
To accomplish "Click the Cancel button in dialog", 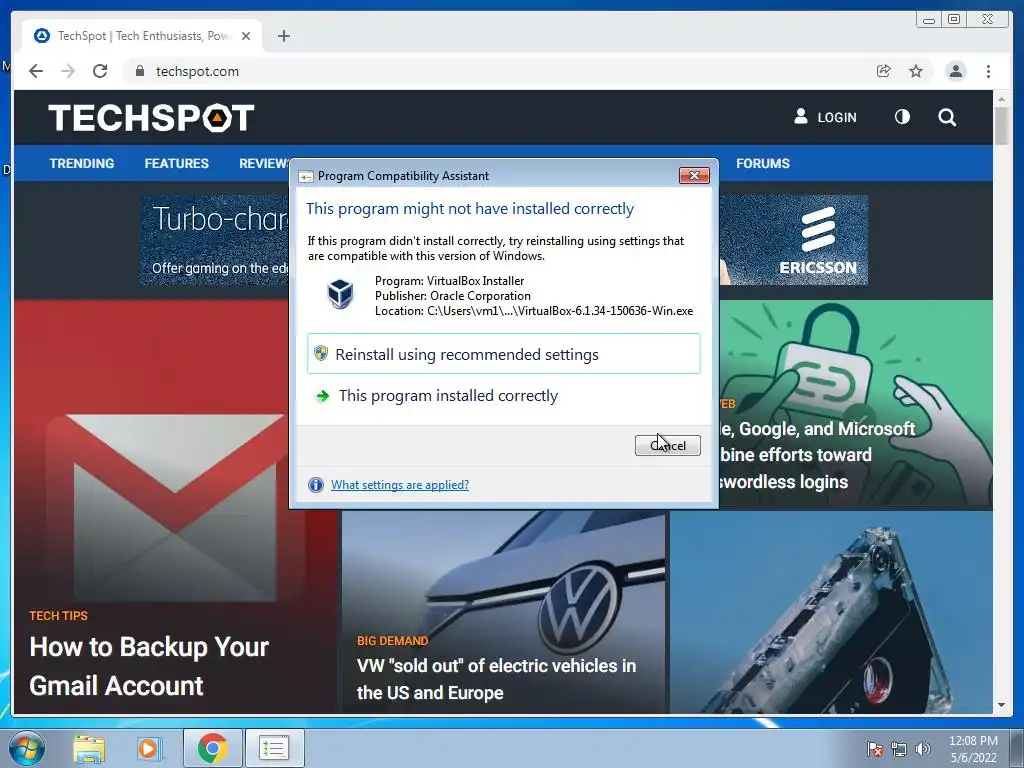I will click(667, 445).
